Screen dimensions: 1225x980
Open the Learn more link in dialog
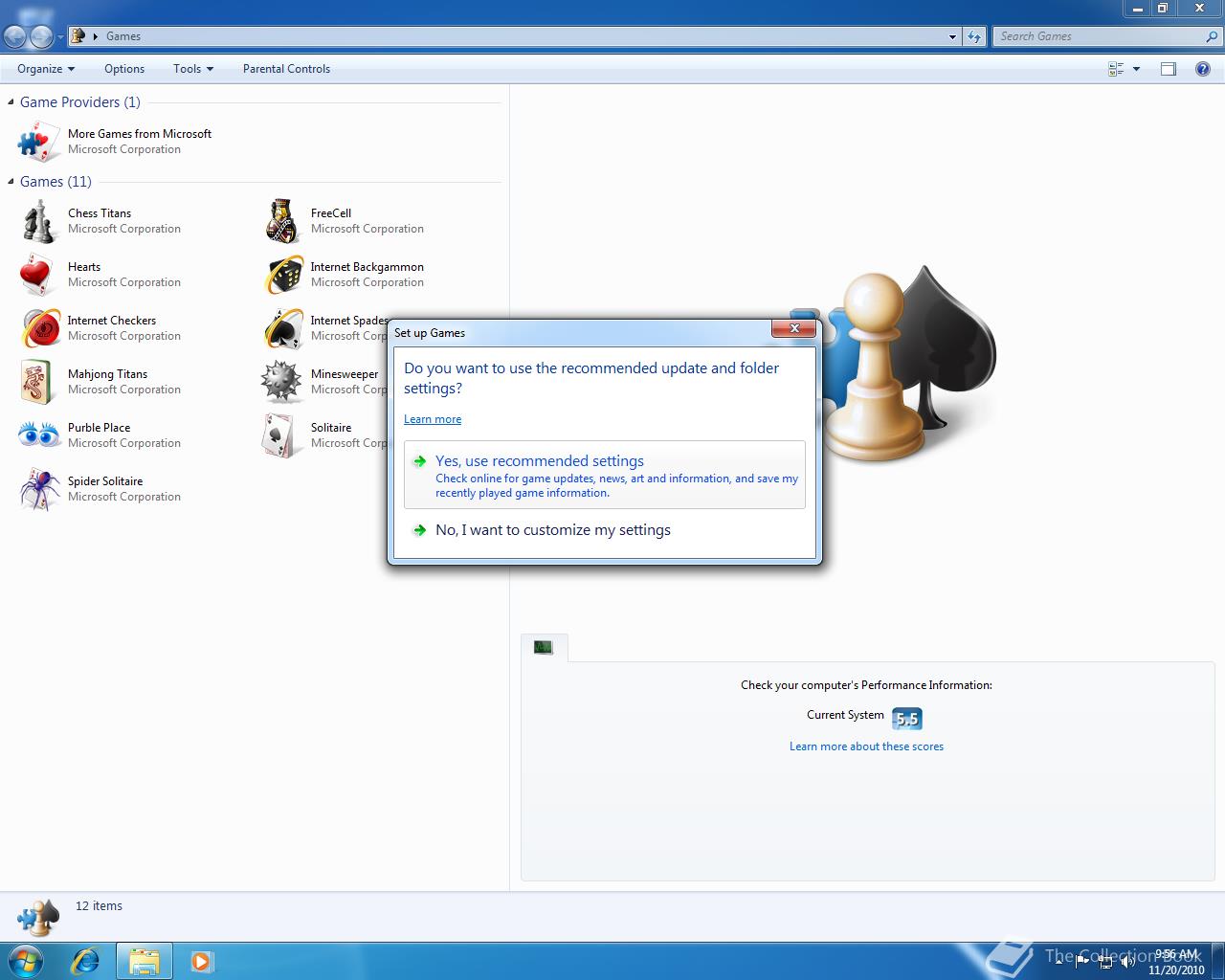433,419
